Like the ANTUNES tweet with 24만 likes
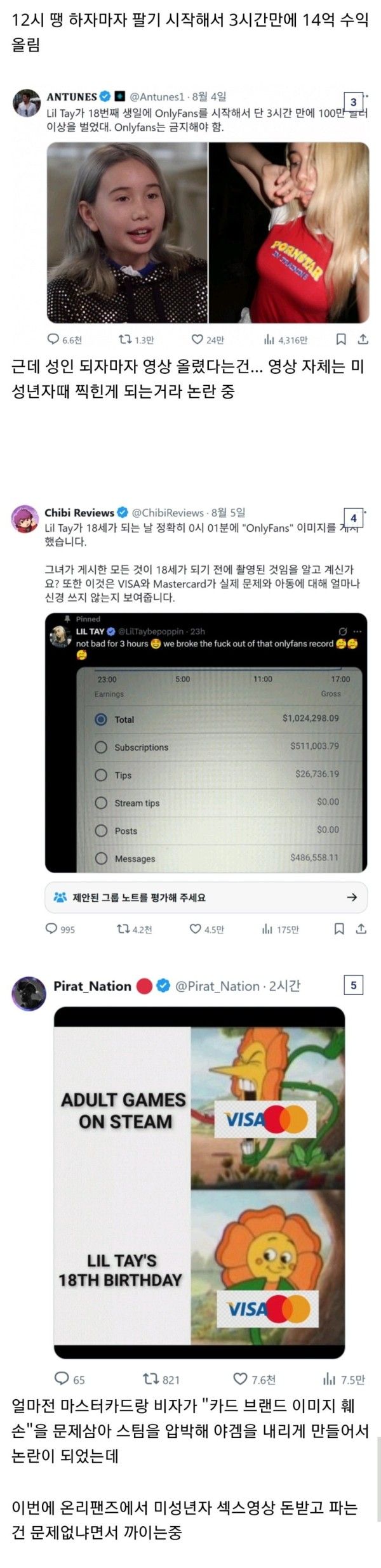381x1568 pixels. [x=197, y=339]
